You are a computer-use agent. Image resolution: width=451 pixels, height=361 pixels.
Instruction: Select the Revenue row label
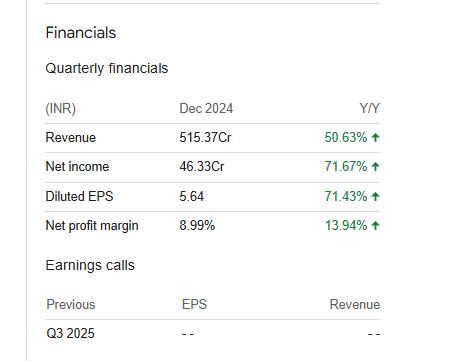click(71, 138)
